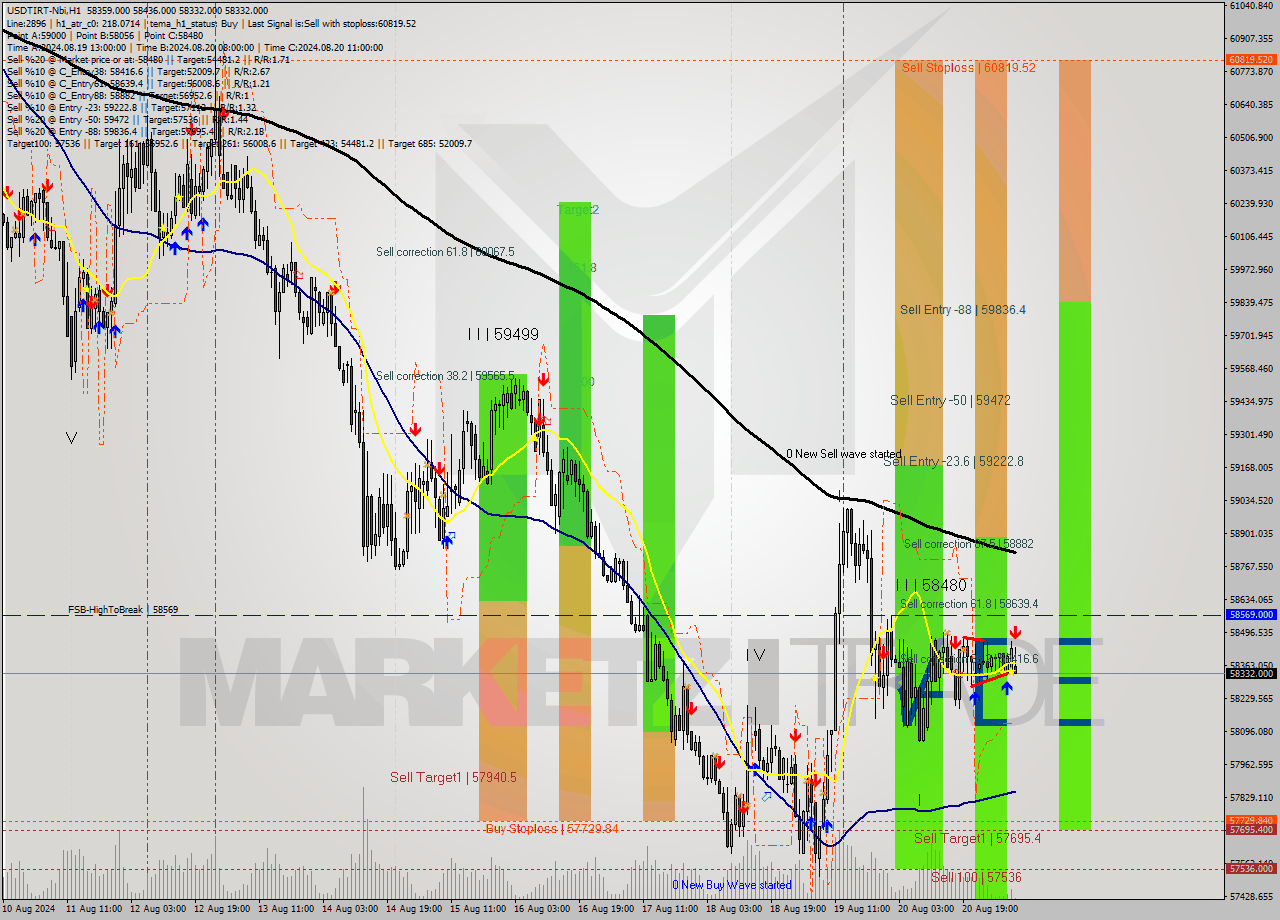Click 60106.455 on the price axis
This screenshot has height=920, width=1280.
1251,236
